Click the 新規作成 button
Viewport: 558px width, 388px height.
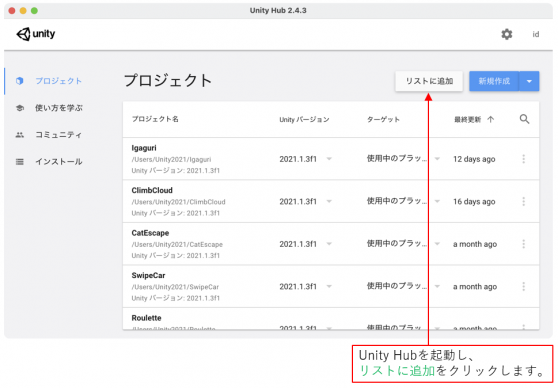coord(494,81)
